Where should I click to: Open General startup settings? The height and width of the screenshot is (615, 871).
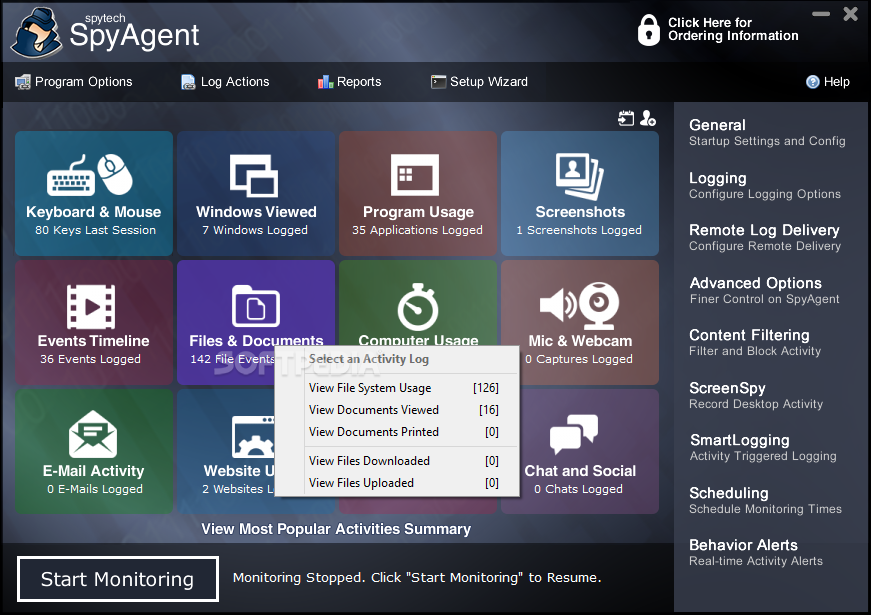(x=767, y=132)
